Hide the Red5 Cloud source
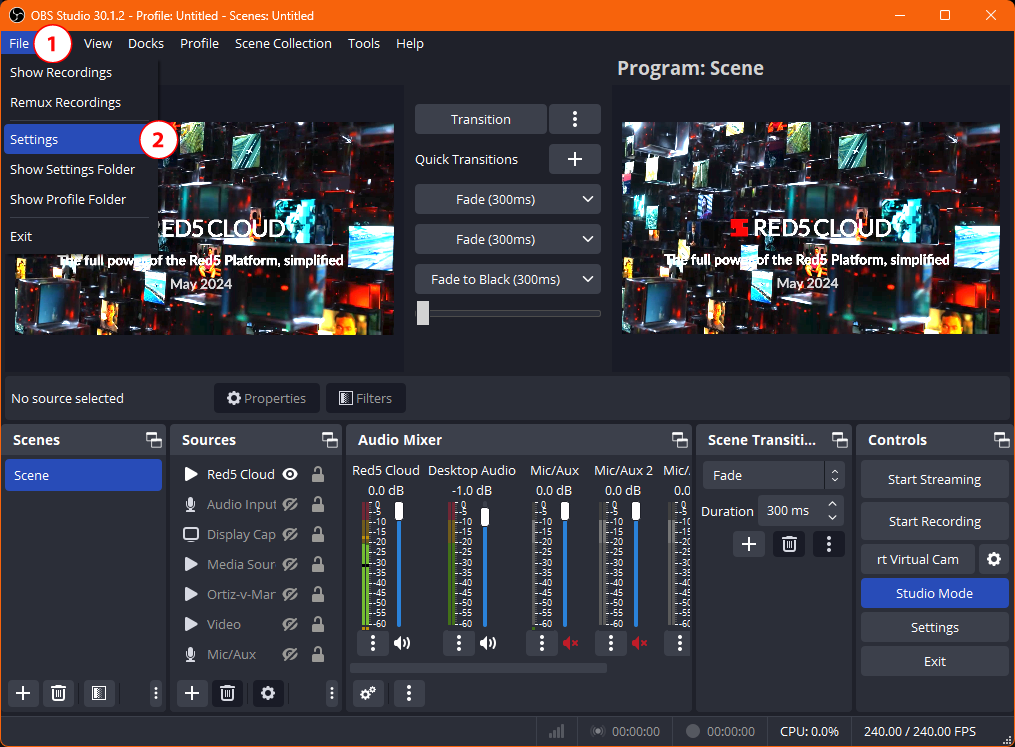 290,474
